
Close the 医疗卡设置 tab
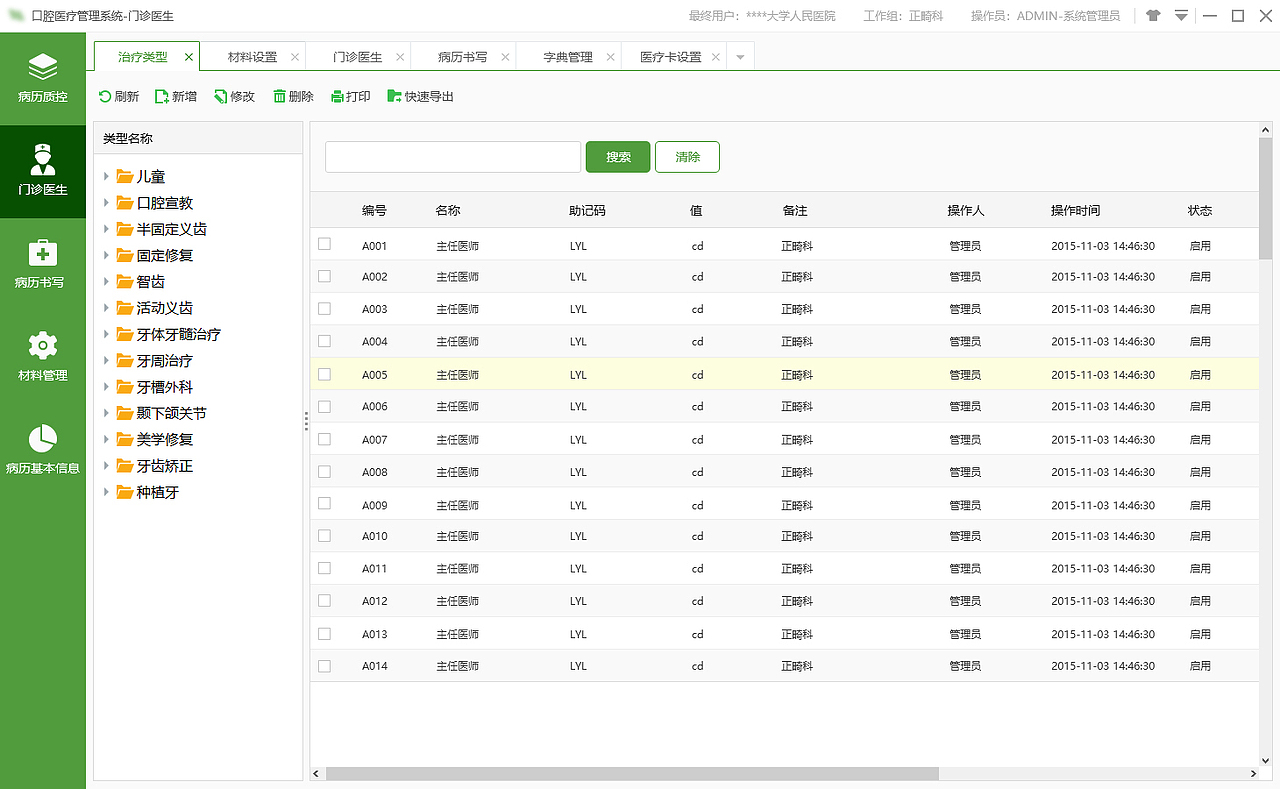pos(716,57)
